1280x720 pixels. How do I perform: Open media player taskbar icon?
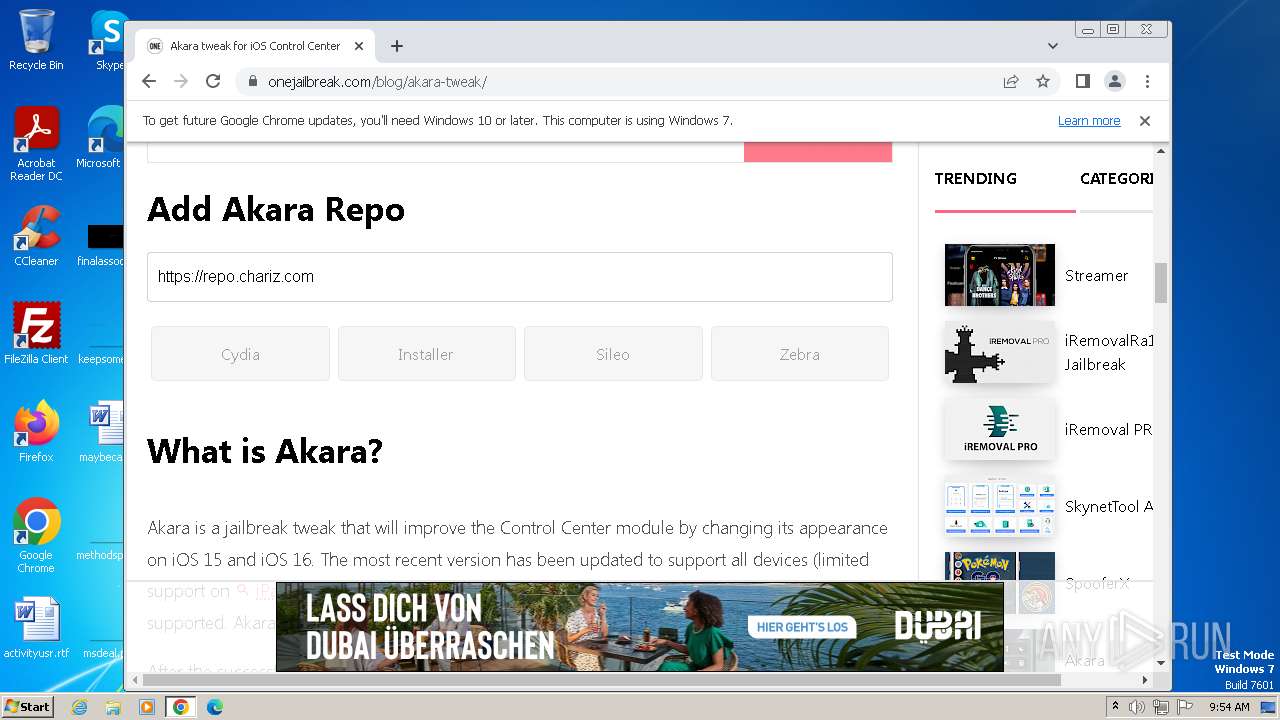pyautogui.click(x=147, y=707)
